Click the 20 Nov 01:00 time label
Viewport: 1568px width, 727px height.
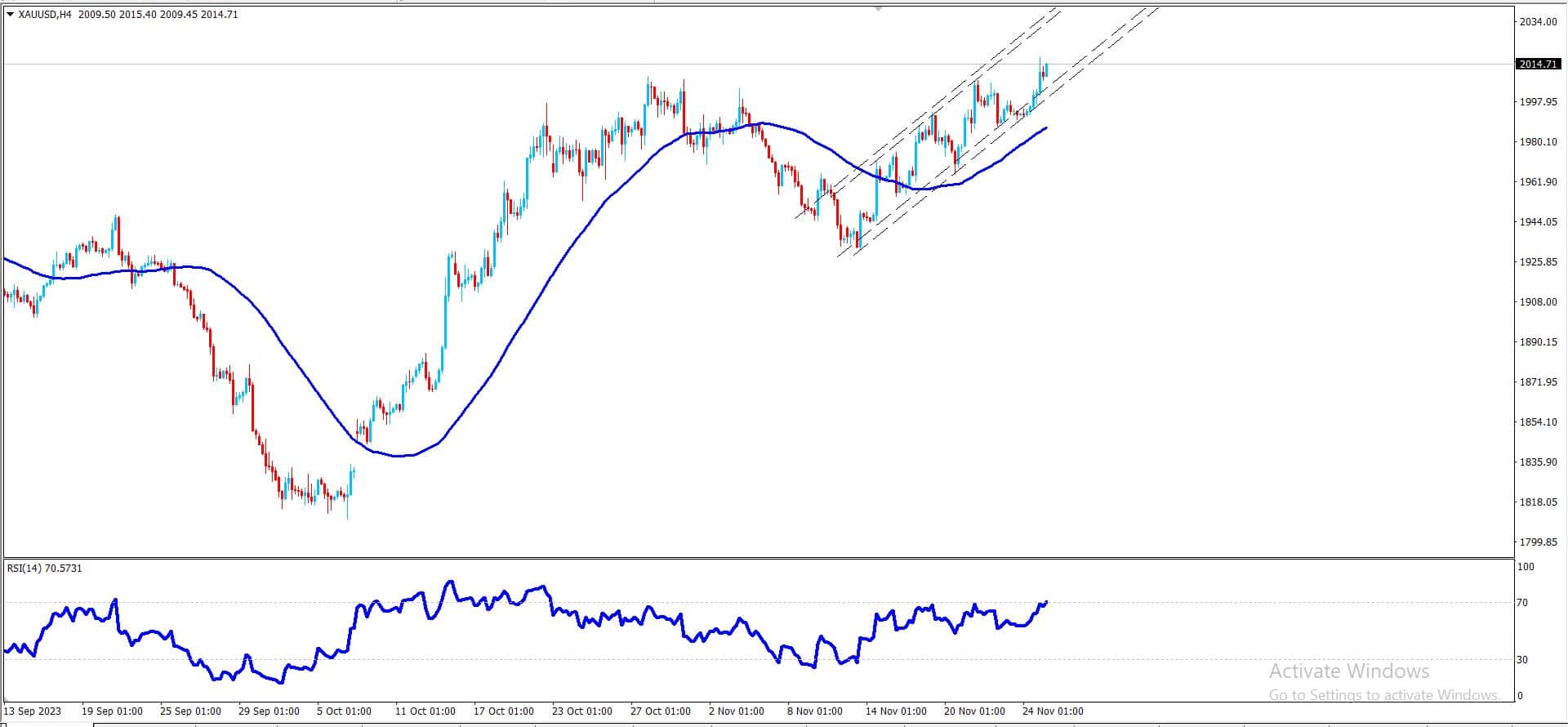(974, 711)
